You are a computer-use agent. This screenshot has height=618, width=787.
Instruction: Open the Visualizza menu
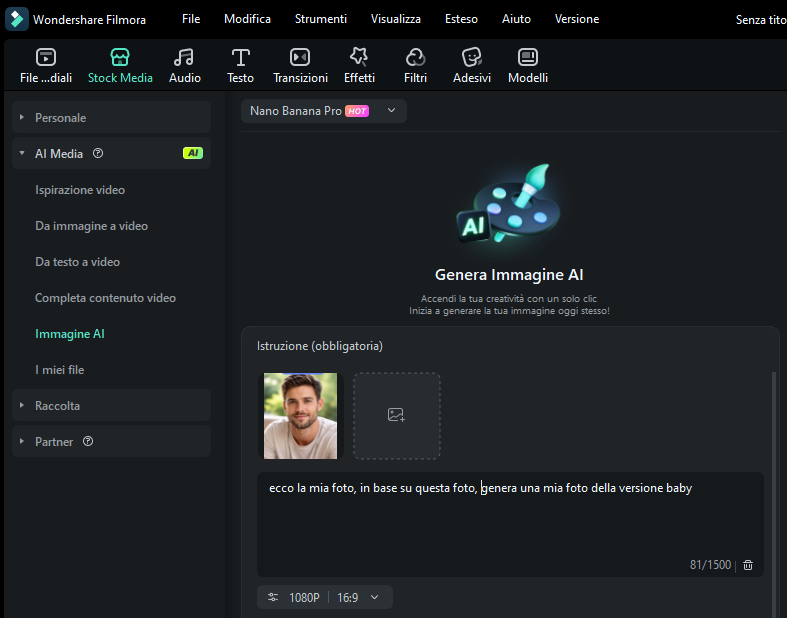(395, 19)
